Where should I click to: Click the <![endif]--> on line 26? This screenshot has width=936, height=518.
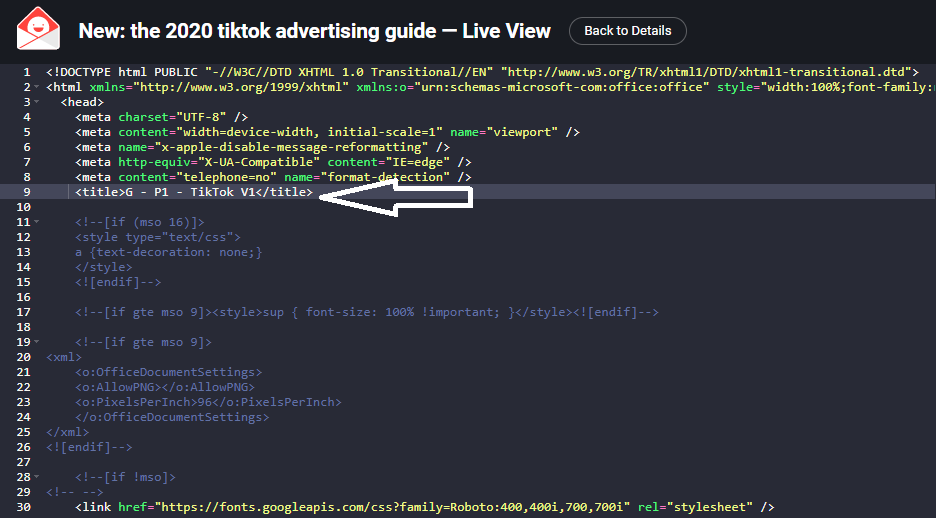tap(89, 447)
